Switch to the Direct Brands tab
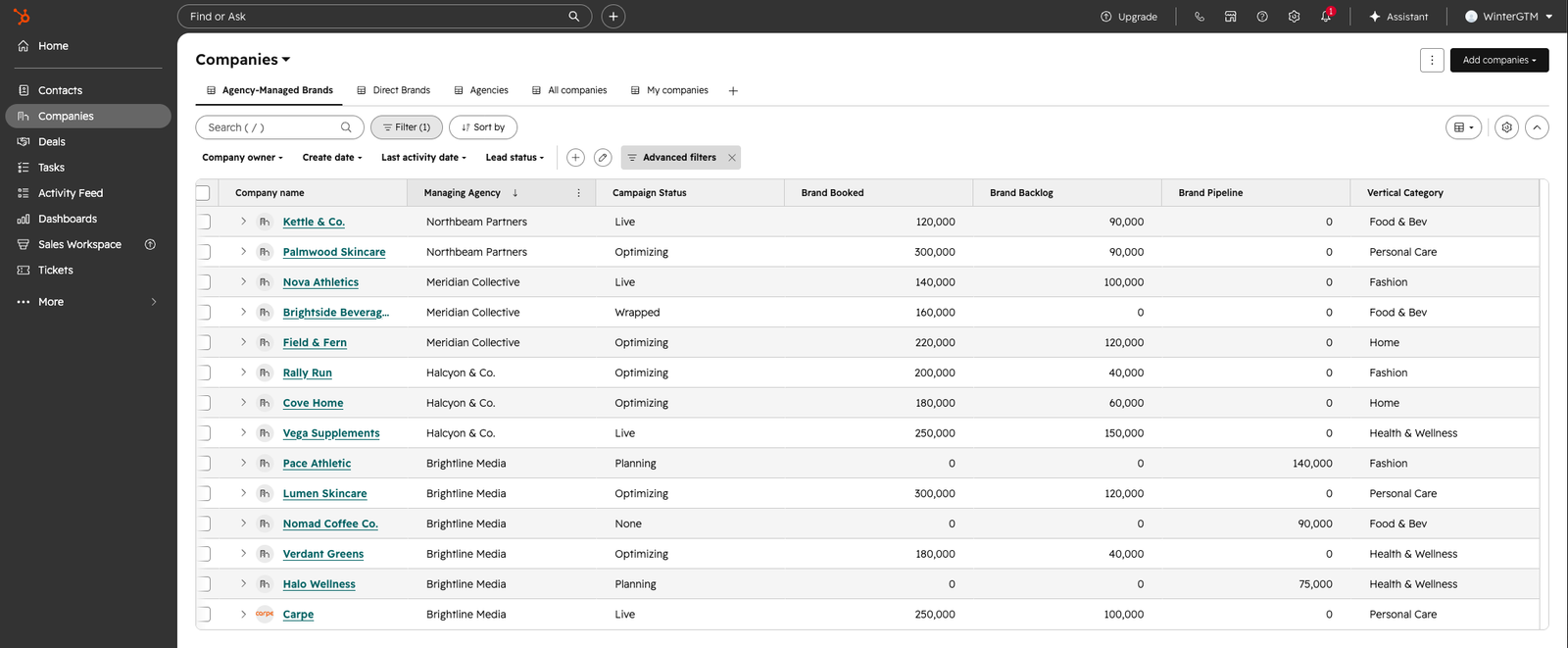This screenshot has width=1568, height=648. pyautogui.click(x=393, y=90)
